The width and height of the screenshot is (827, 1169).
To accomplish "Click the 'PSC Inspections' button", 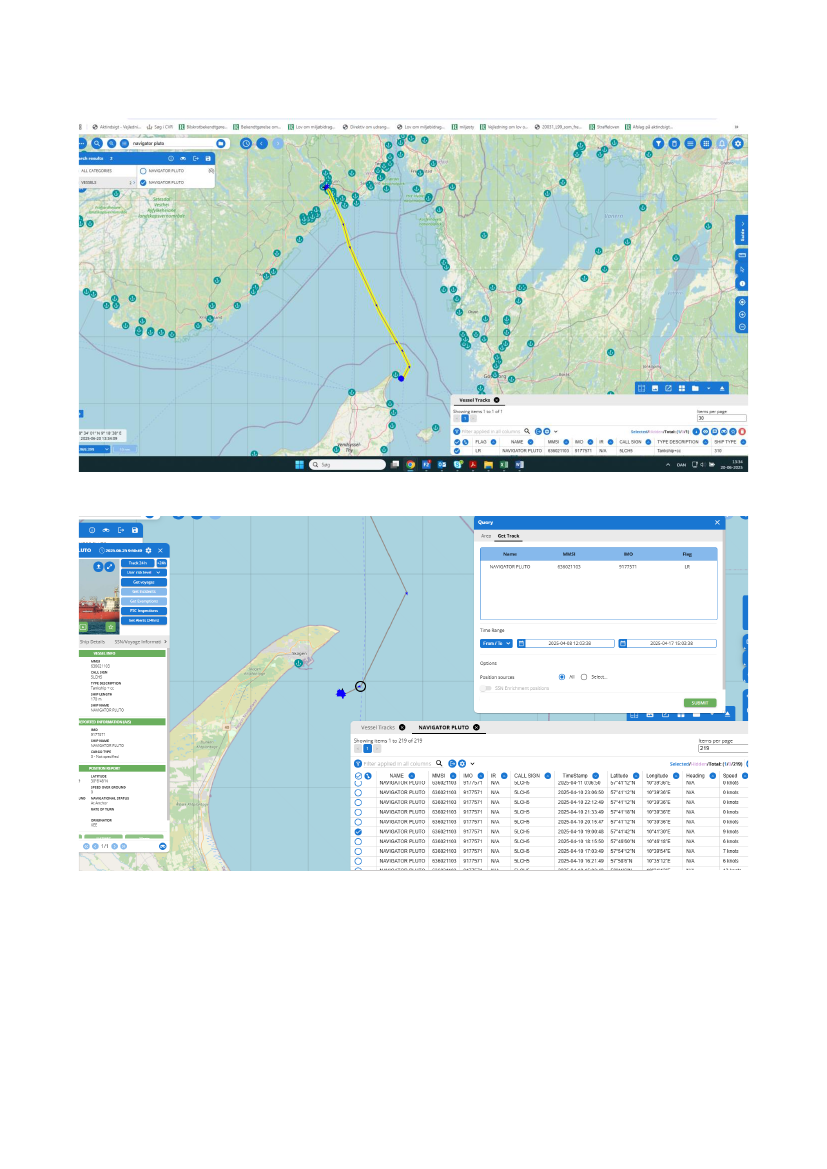I will [x=145, y=610].
